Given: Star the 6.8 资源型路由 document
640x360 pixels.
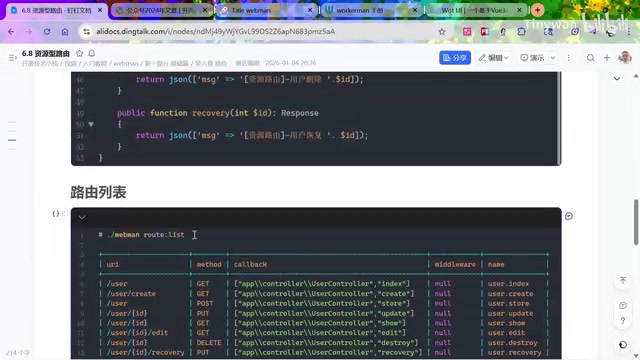Looking at the screenshot, I should click(x=80, y=53).
